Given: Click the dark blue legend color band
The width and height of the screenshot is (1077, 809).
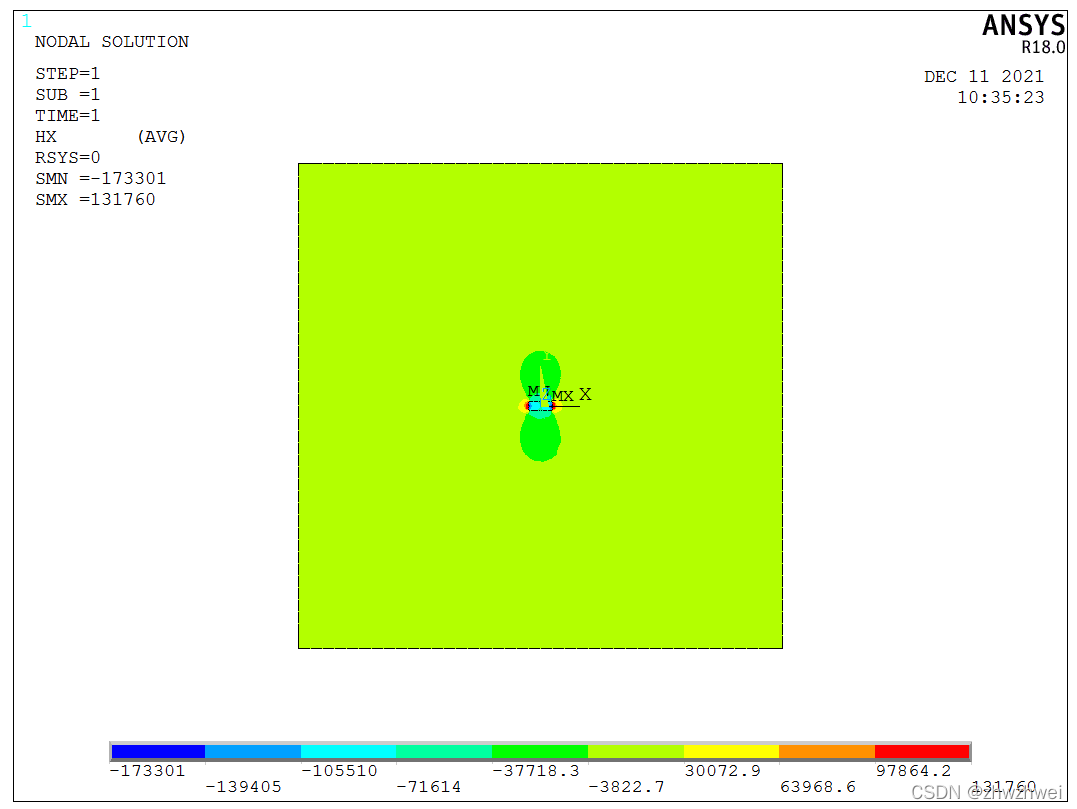Looking at the screenshot, I should [x=158, y=752].
